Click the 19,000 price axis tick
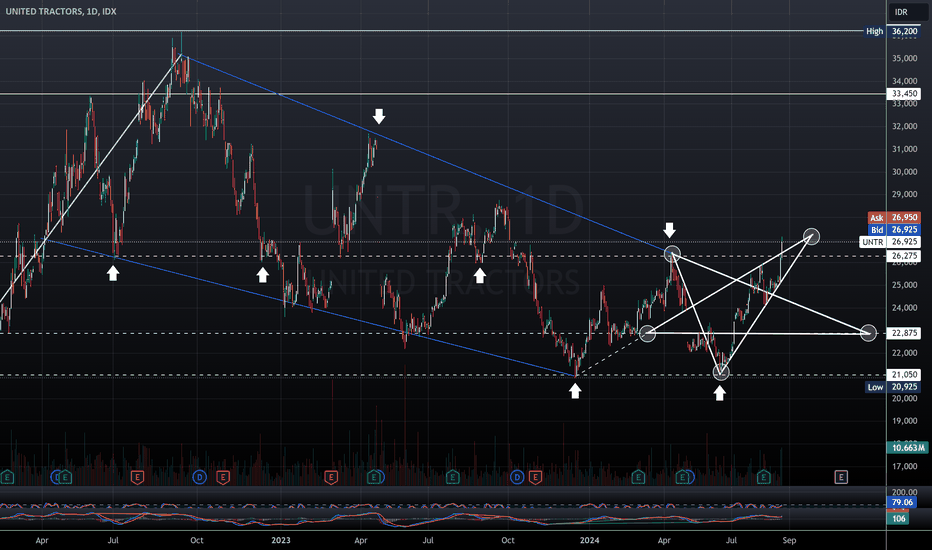Viewport: 932px width, 550px height. (x=904, y=421)
